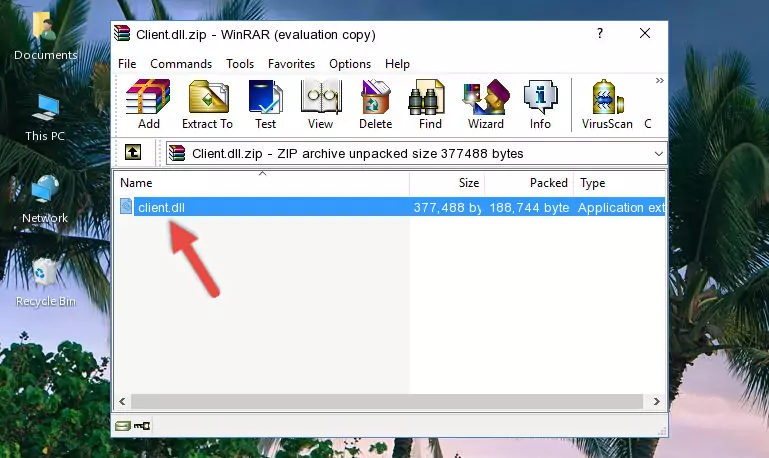The image size is (769, 458).
Task: Click the archive icon in the address bar
Action: tap(177, 153)
